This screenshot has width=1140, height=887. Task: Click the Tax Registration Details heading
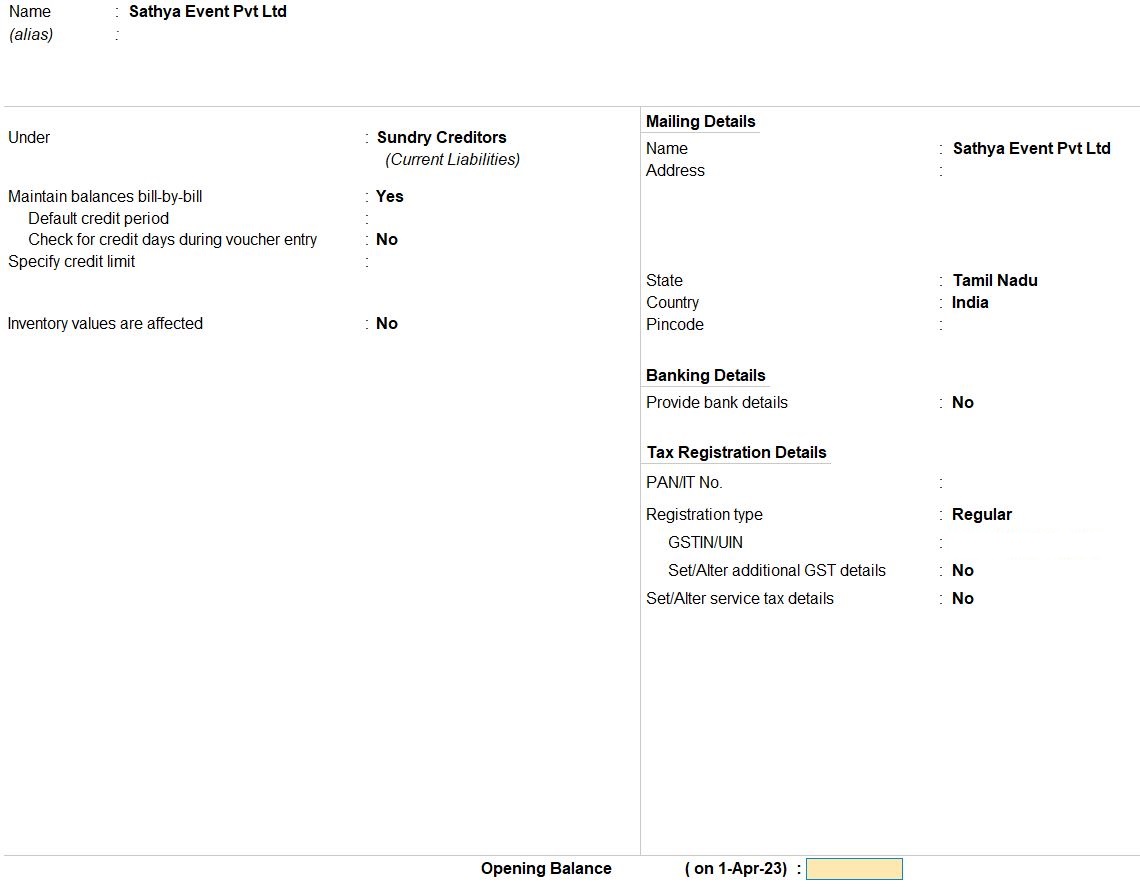click(736, 452)
